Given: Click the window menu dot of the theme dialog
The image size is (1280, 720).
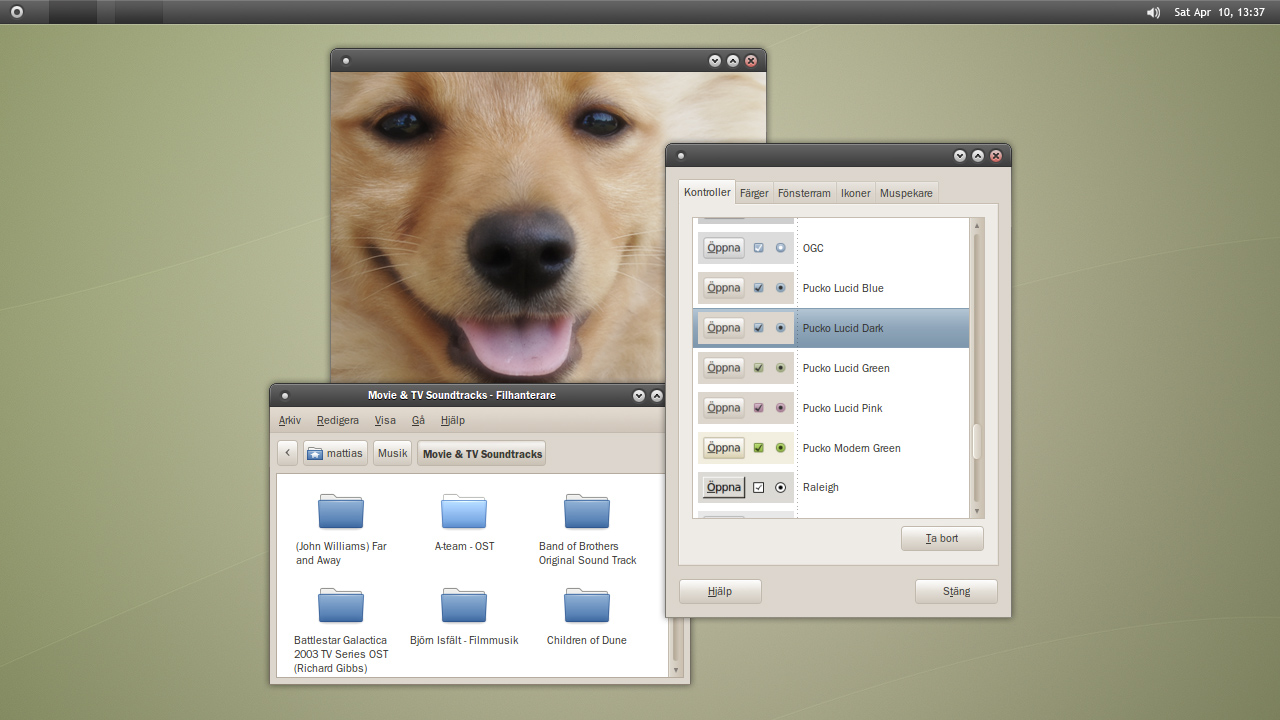Looking at the screenshot, I should pos(681,156).
